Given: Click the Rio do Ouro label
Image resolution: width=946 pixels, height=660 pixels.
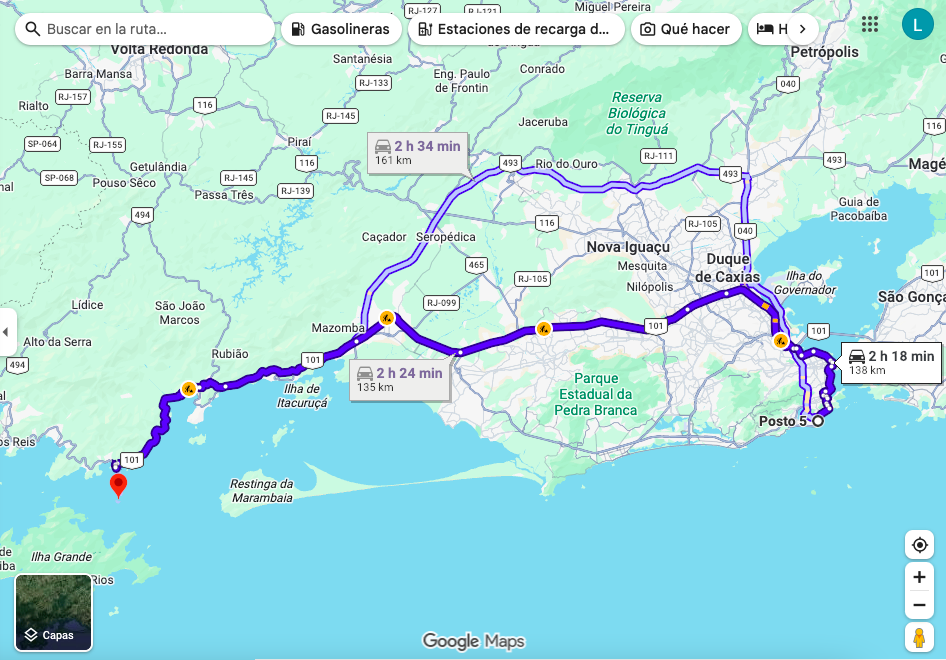Looking at the screenshot, I should [567, 163].
